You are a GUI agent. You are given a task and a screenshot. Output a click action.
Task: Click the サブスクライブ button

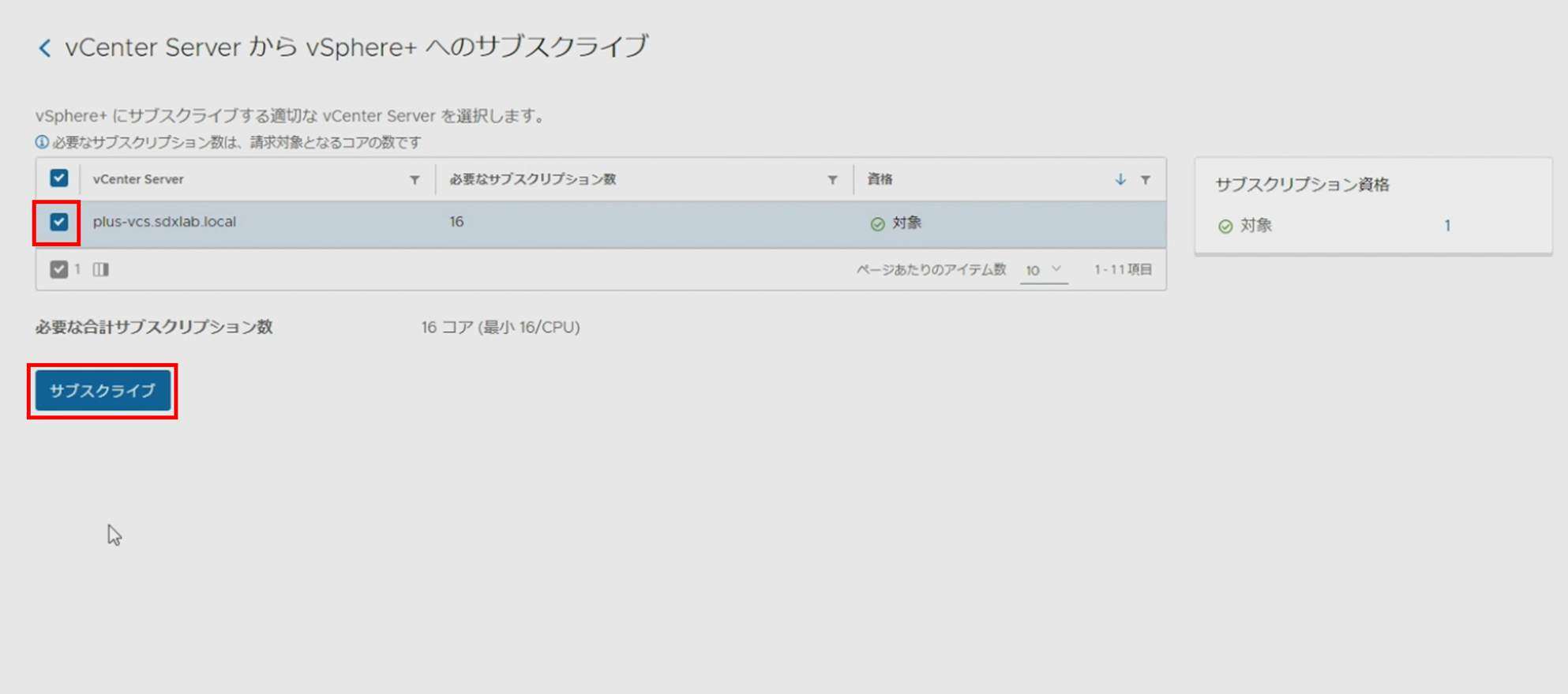point(103,391)
